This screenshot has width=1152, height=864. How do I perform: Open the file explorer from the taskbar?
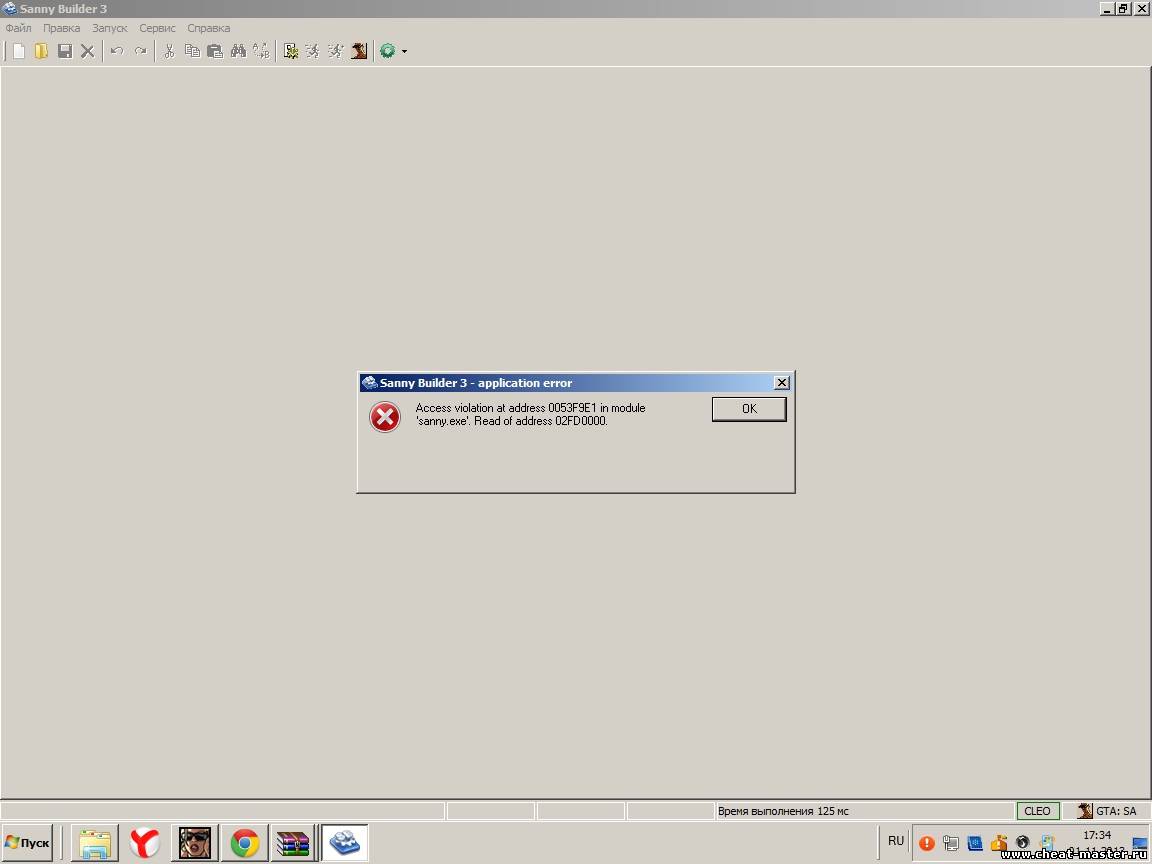point(95,843)
